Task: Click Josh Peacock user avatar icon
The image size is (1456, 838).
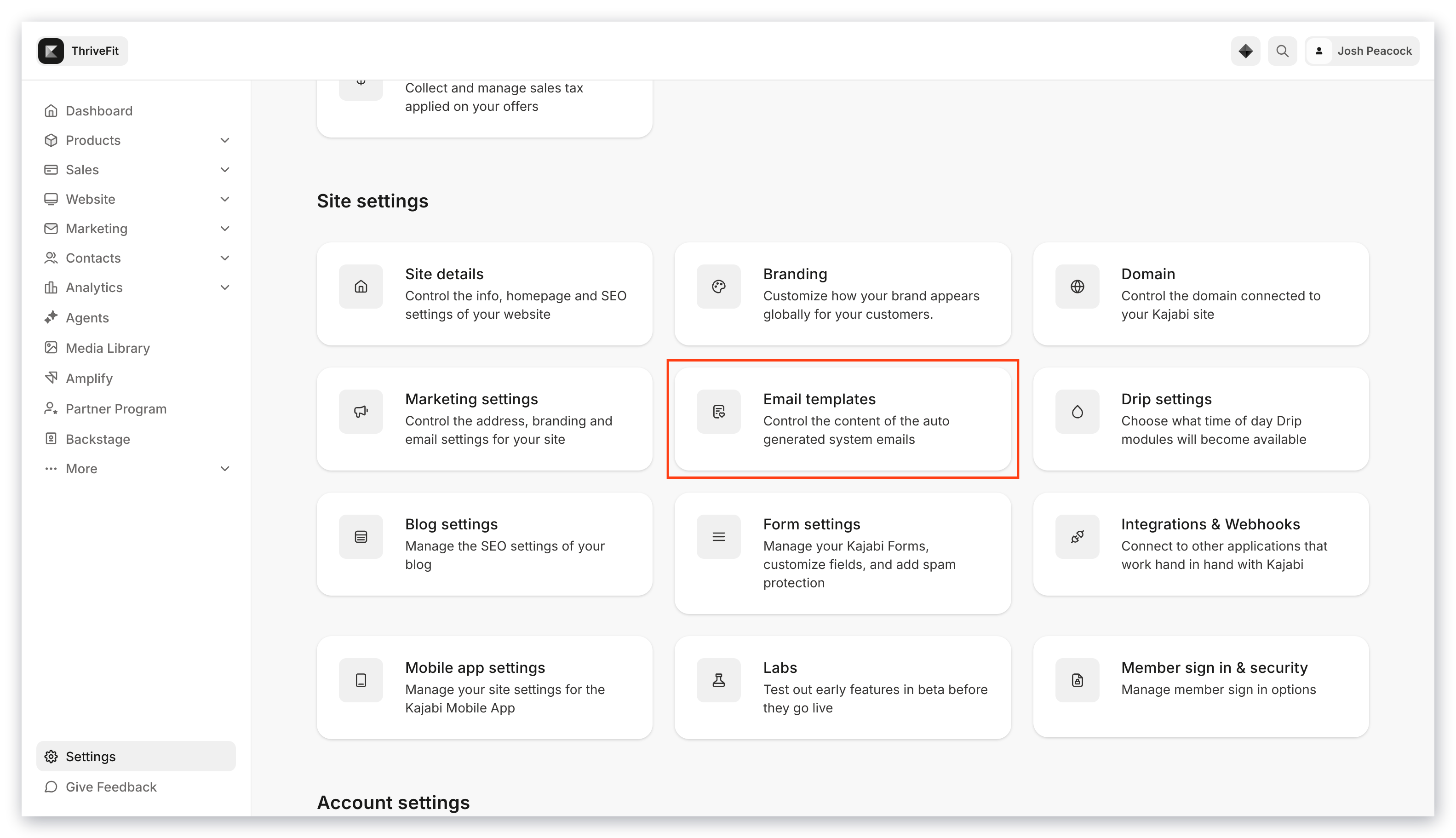Action: pos(1318,51)
